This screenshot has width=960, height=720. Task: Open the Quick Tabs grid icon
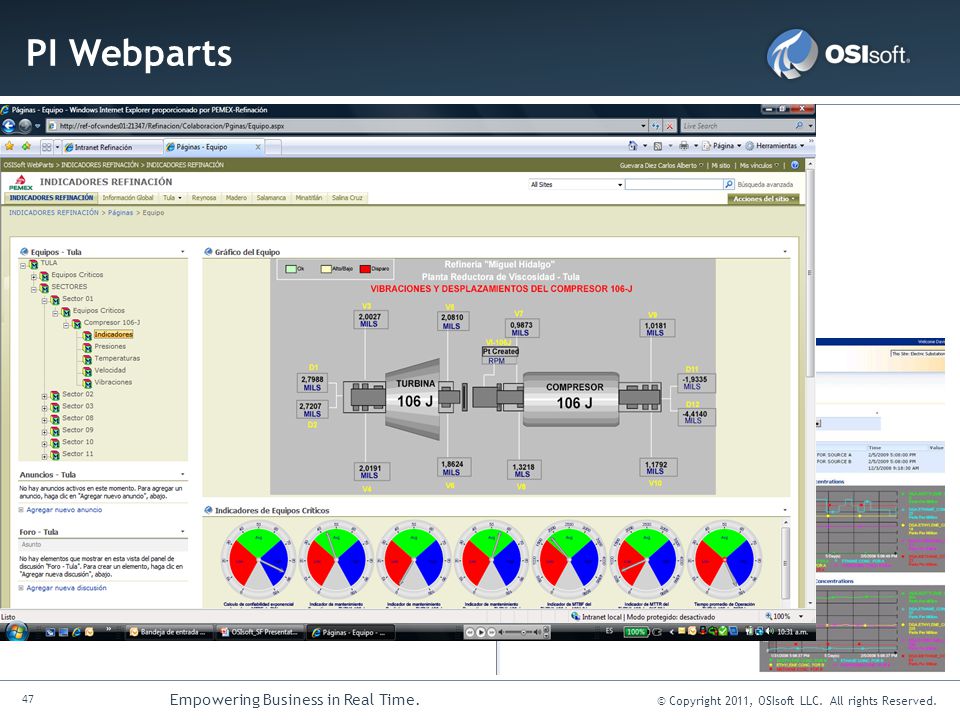(47, 147)
